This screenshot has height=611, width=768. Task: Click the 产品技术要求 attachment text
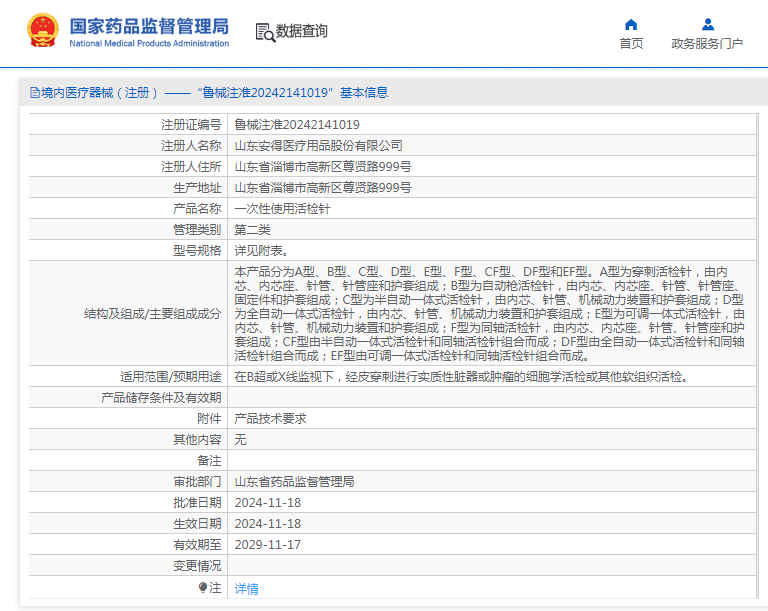coord(270,419)
